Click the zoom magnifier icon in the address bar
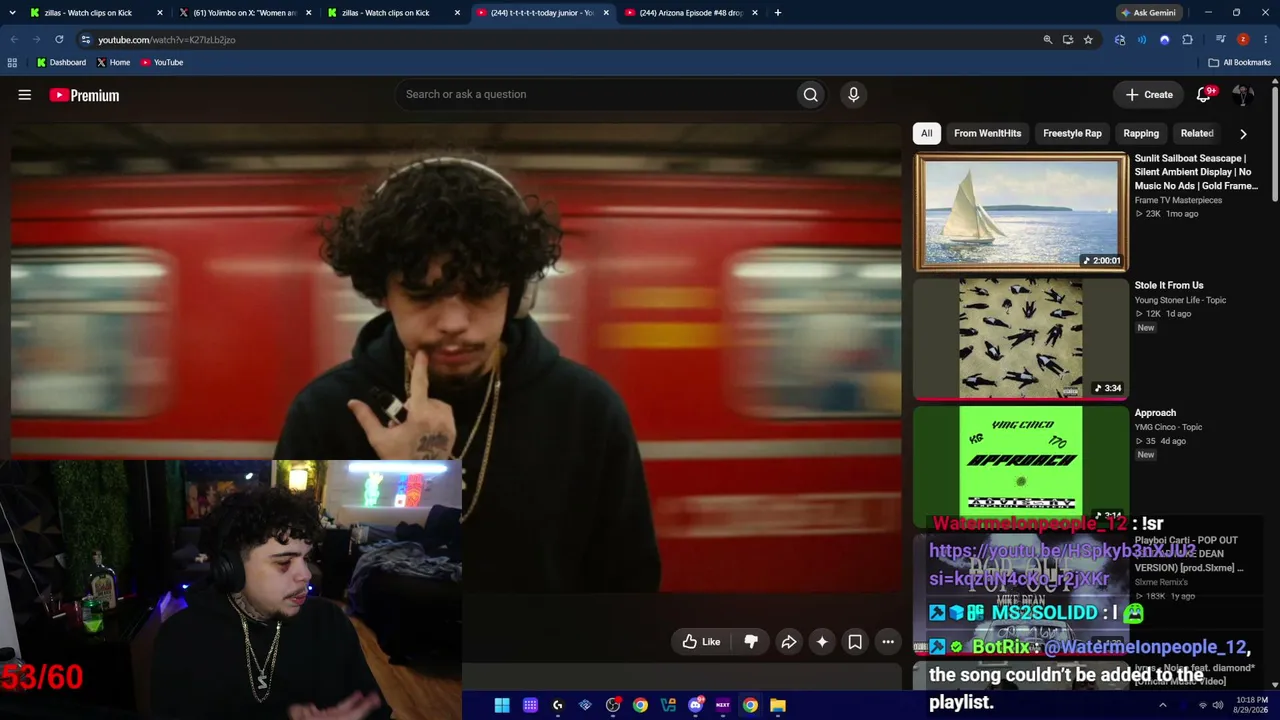Viewport: 1280px width, 720px height. (1048, 40)
